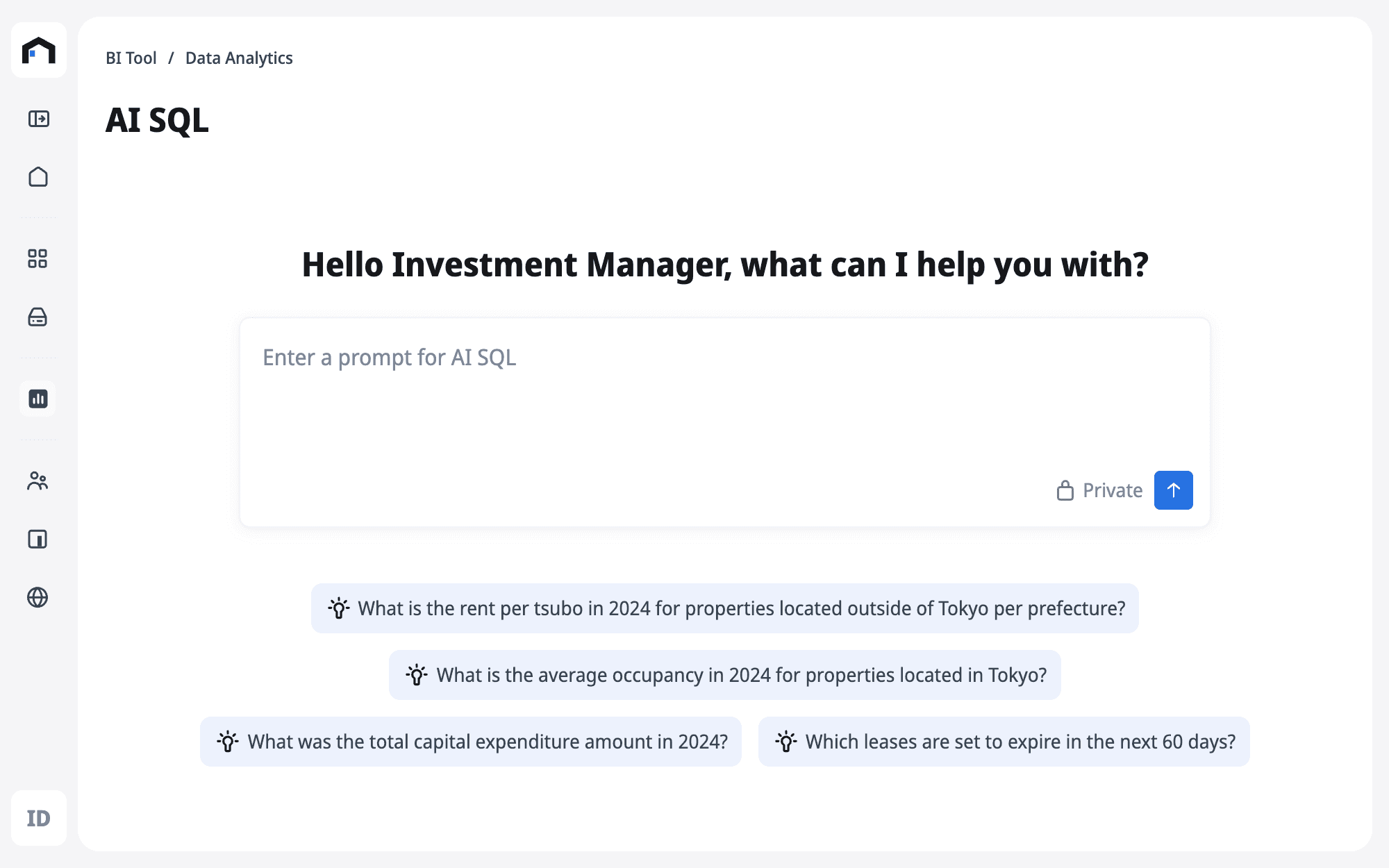Open the dashboard grid icon
Image resolution: width=1389 pixels, height=868 pixels.
point(38,259)
